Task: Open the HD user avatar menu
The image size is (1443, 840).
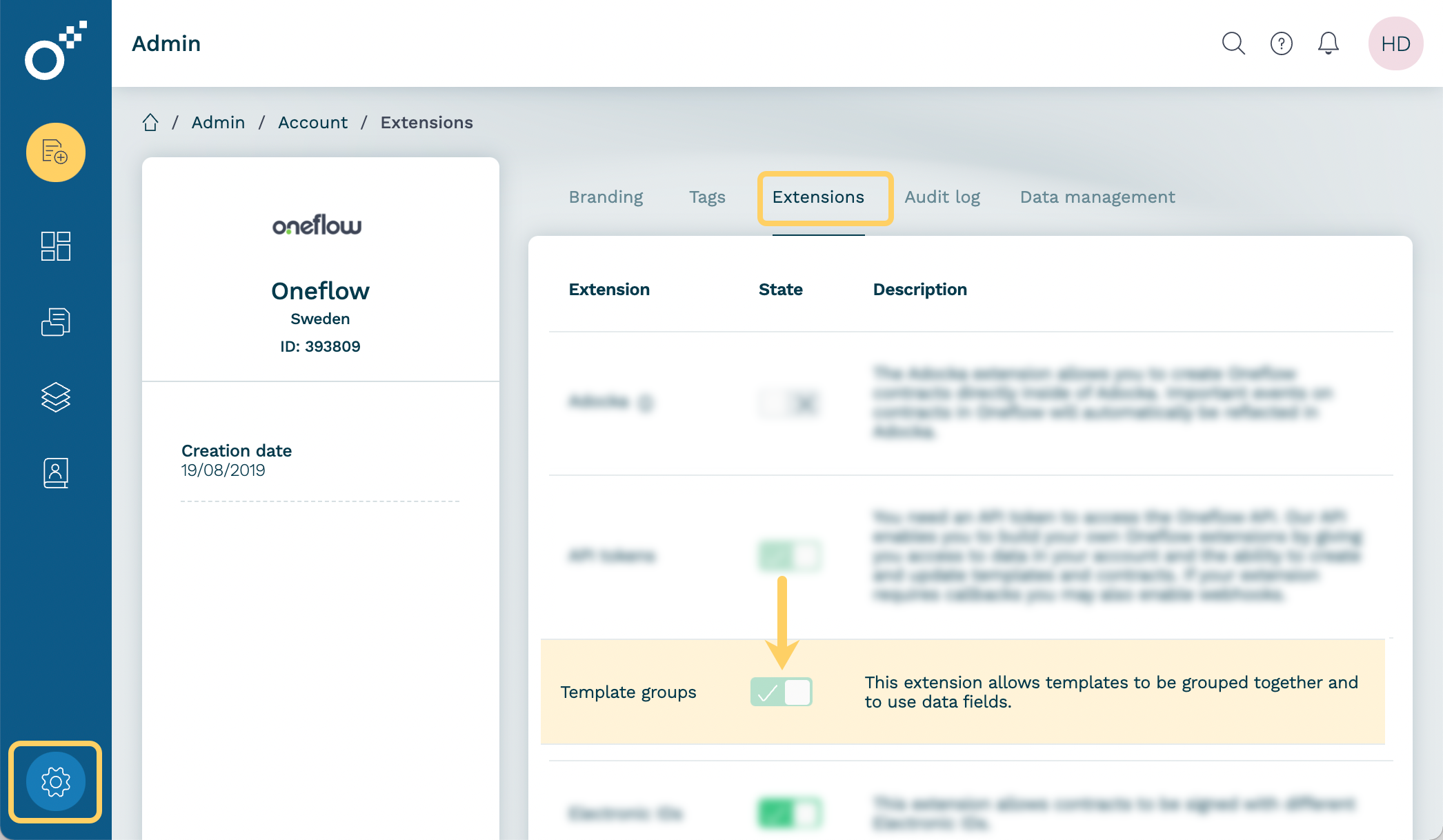Action: (1395, 43)
